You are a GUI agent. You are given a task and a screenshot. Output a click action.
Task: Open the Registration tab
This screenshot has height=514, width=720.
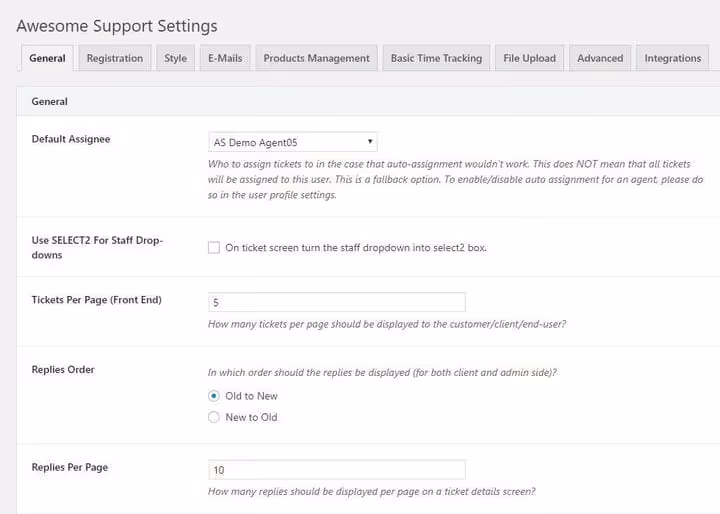[x=115, y=58]
